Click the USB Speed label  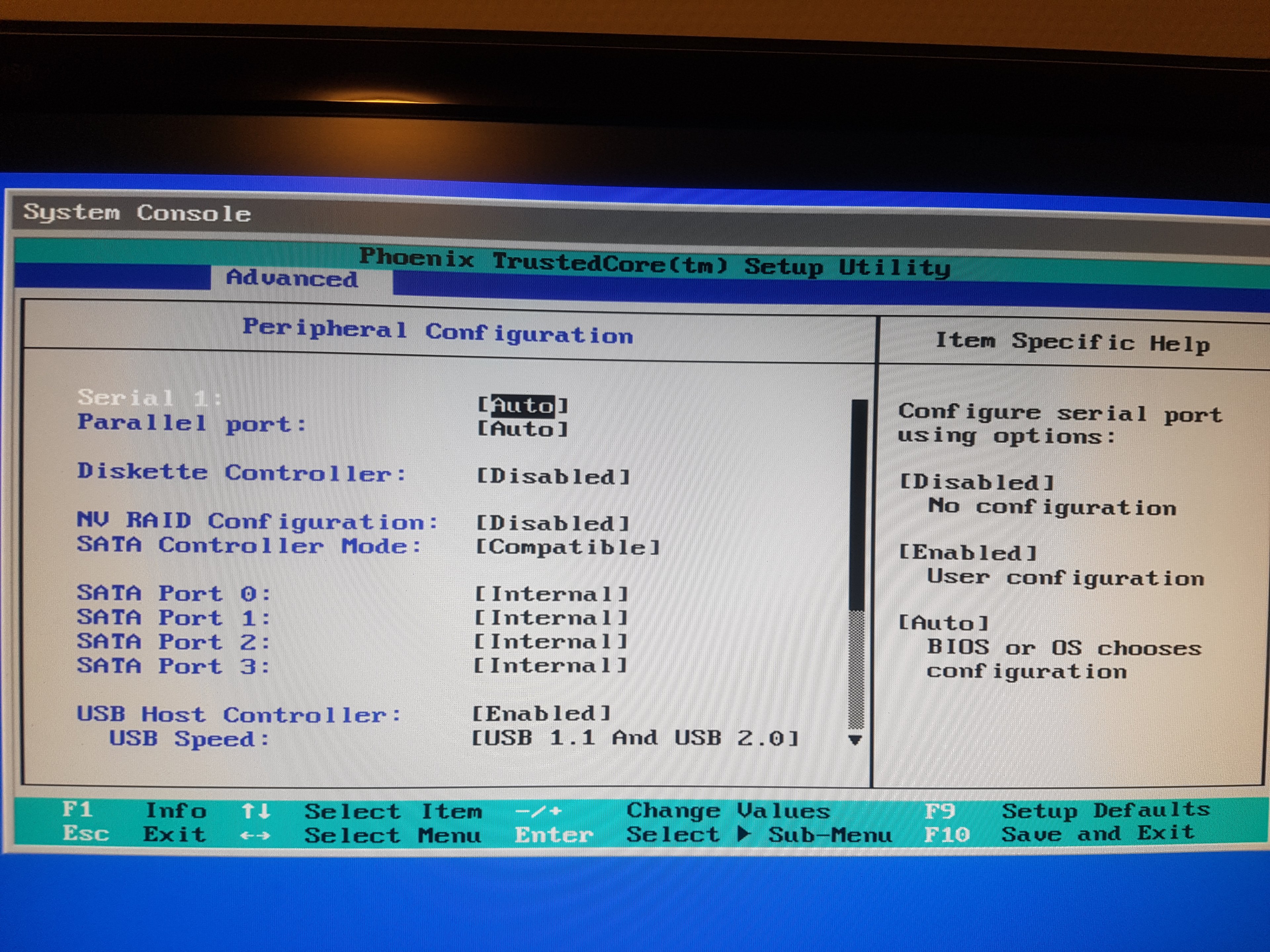[190, 738]
